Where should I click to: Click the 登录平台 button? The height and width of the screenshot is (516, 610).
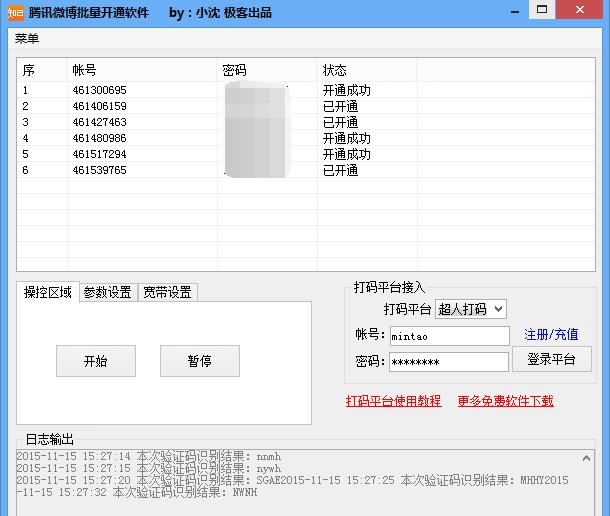tap(551, 360)
